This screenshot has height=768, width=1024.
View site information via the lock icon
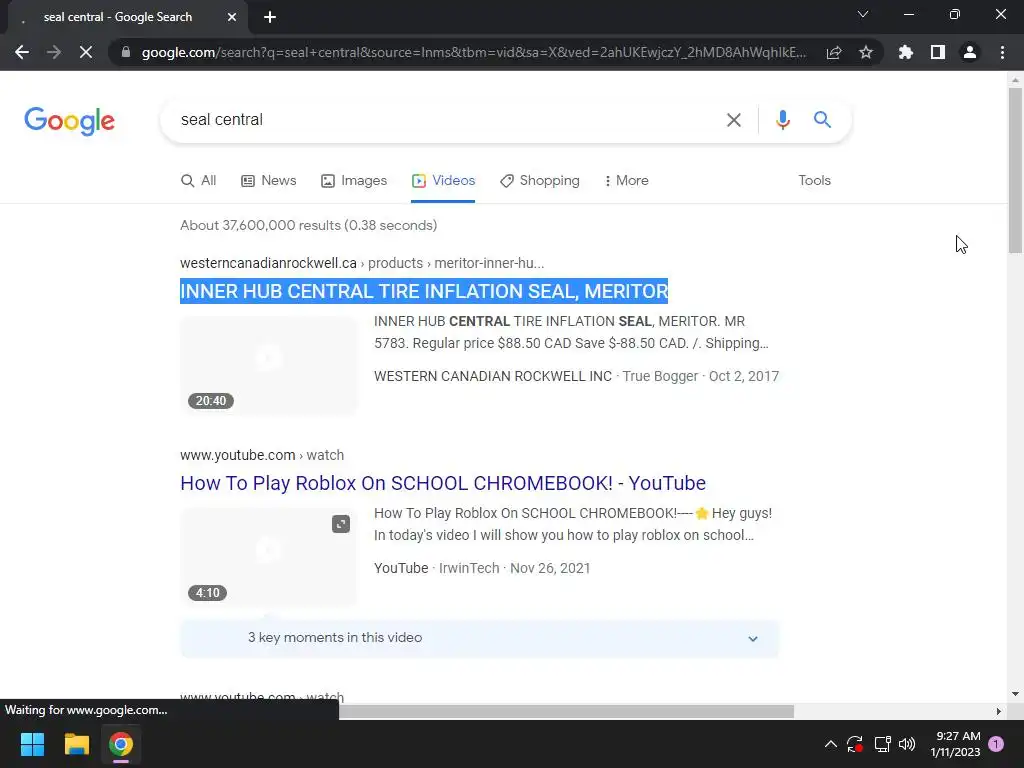pos(126,52)
